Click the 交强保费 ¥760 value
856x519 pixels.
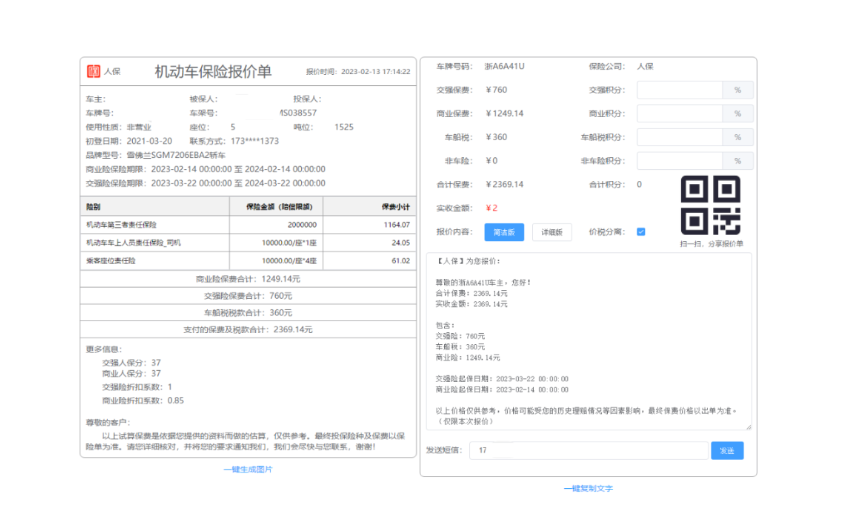[x=496, y=90]
